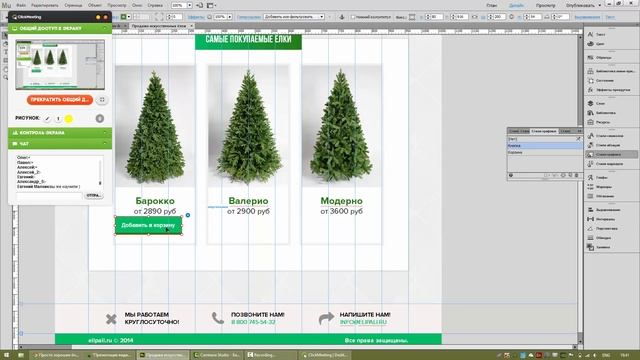This screenshot has height=360, width=640.
Task: Open the Выравнивание align panel icon
Action: click(x=590, y=209)
